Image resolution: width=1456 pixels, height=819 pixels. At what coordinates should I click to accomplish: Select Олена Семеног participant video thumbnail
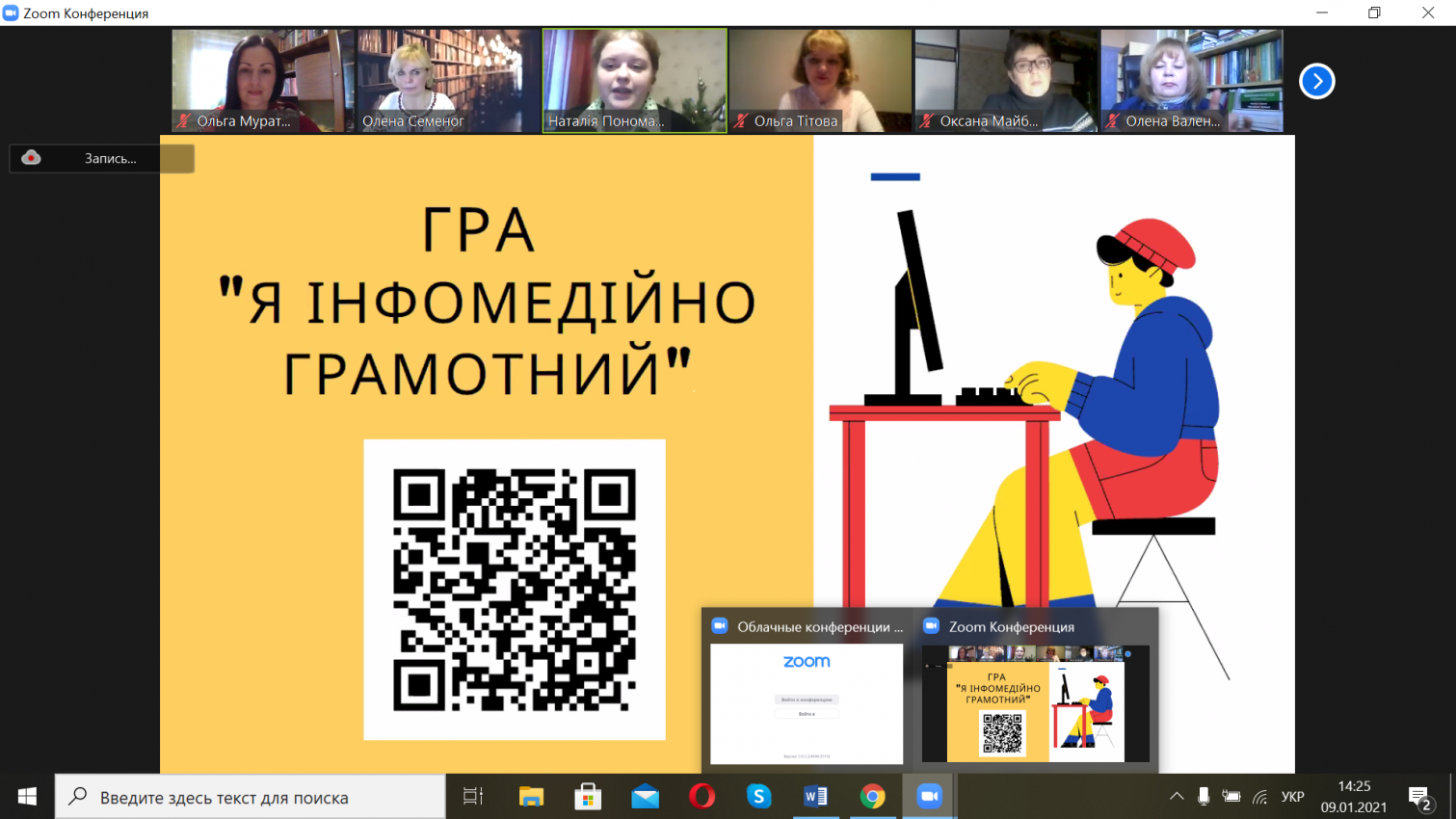[x=449, y=81]
